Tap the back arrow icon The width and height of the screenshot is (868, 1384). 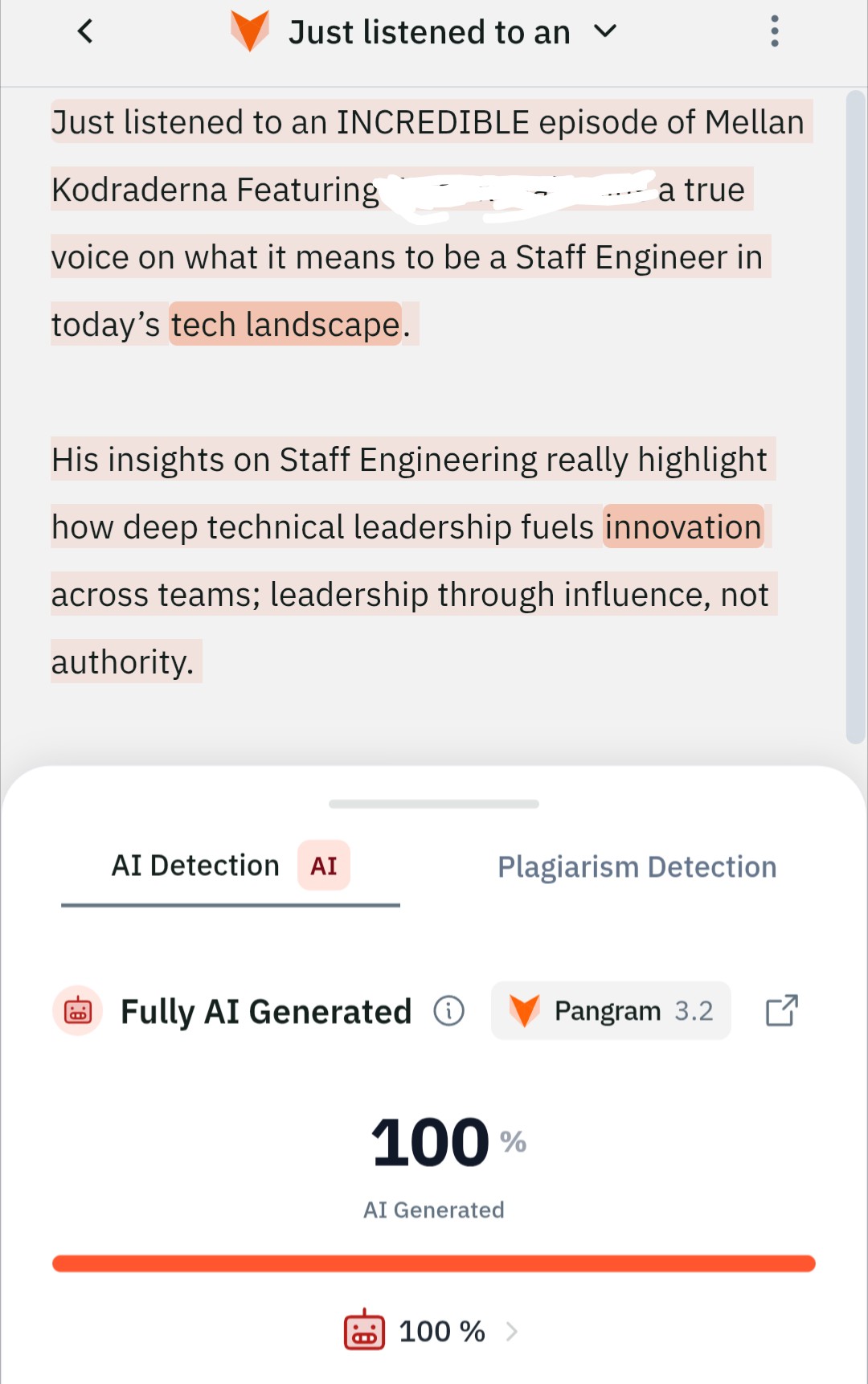click(85, 32)
